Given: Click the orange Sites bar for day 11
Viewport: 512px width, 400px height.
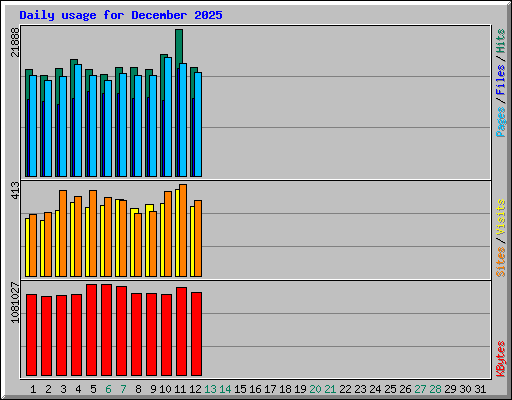Looking at the screenshot, I should 183,230.
